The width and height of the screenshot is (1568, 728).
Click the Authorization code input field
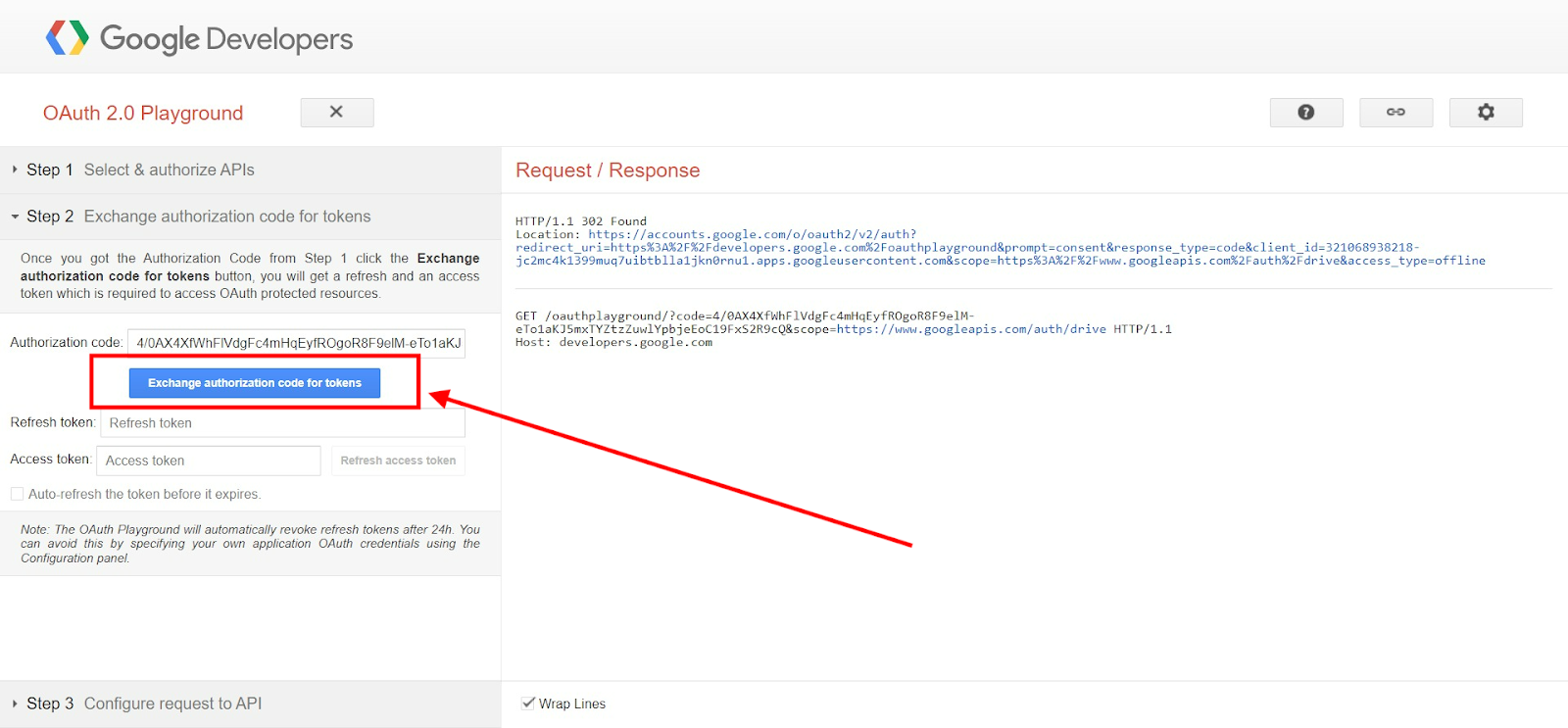tap(296, 343)
